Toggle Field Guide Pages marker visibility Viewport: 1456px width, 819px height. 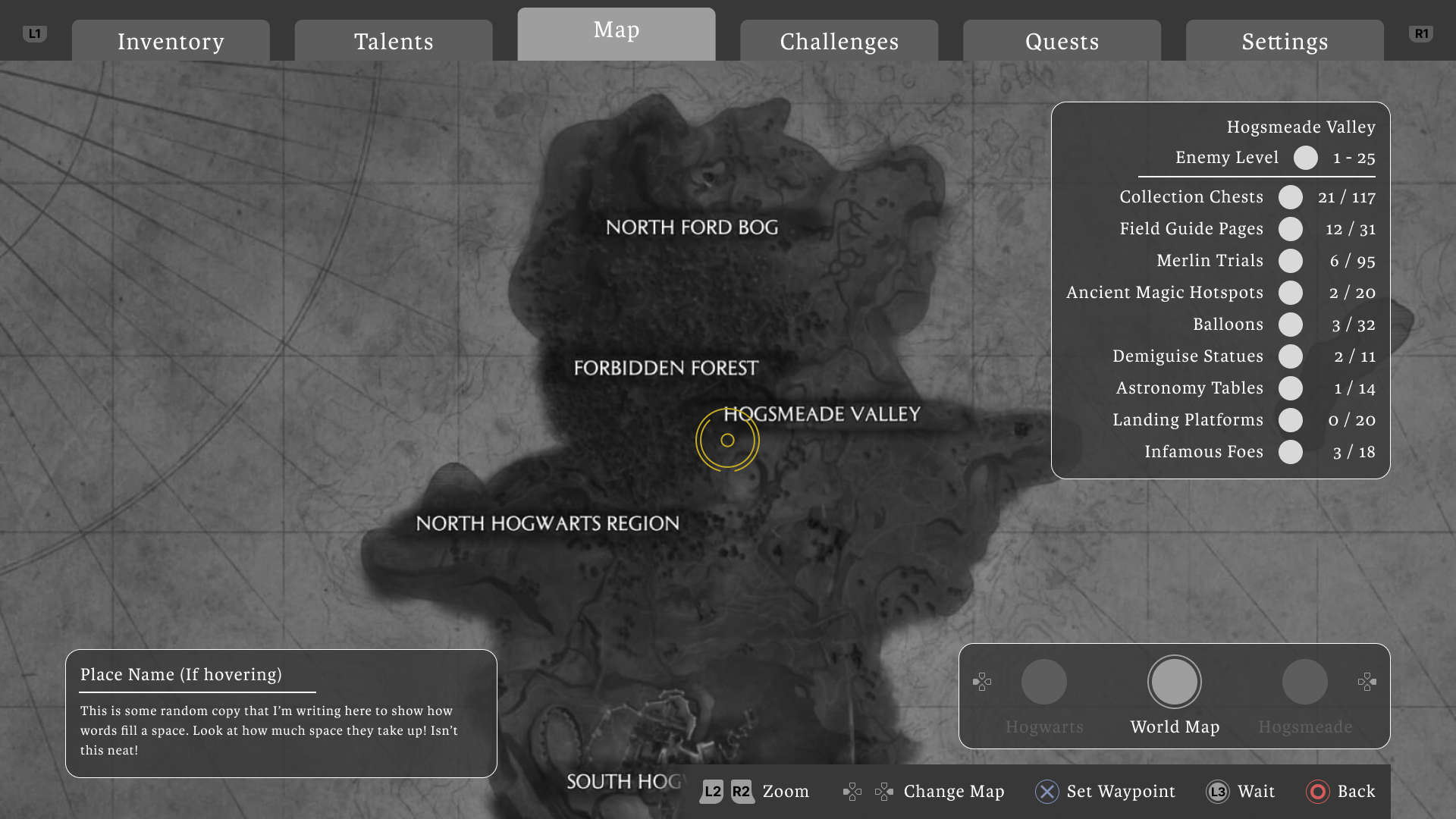click(x=1291, y=229)
